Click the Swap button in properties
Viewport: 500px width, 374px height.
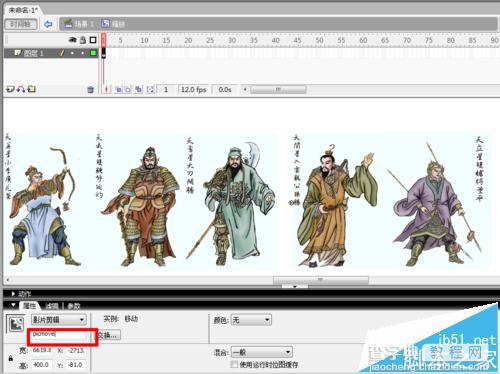pos(109,335)
